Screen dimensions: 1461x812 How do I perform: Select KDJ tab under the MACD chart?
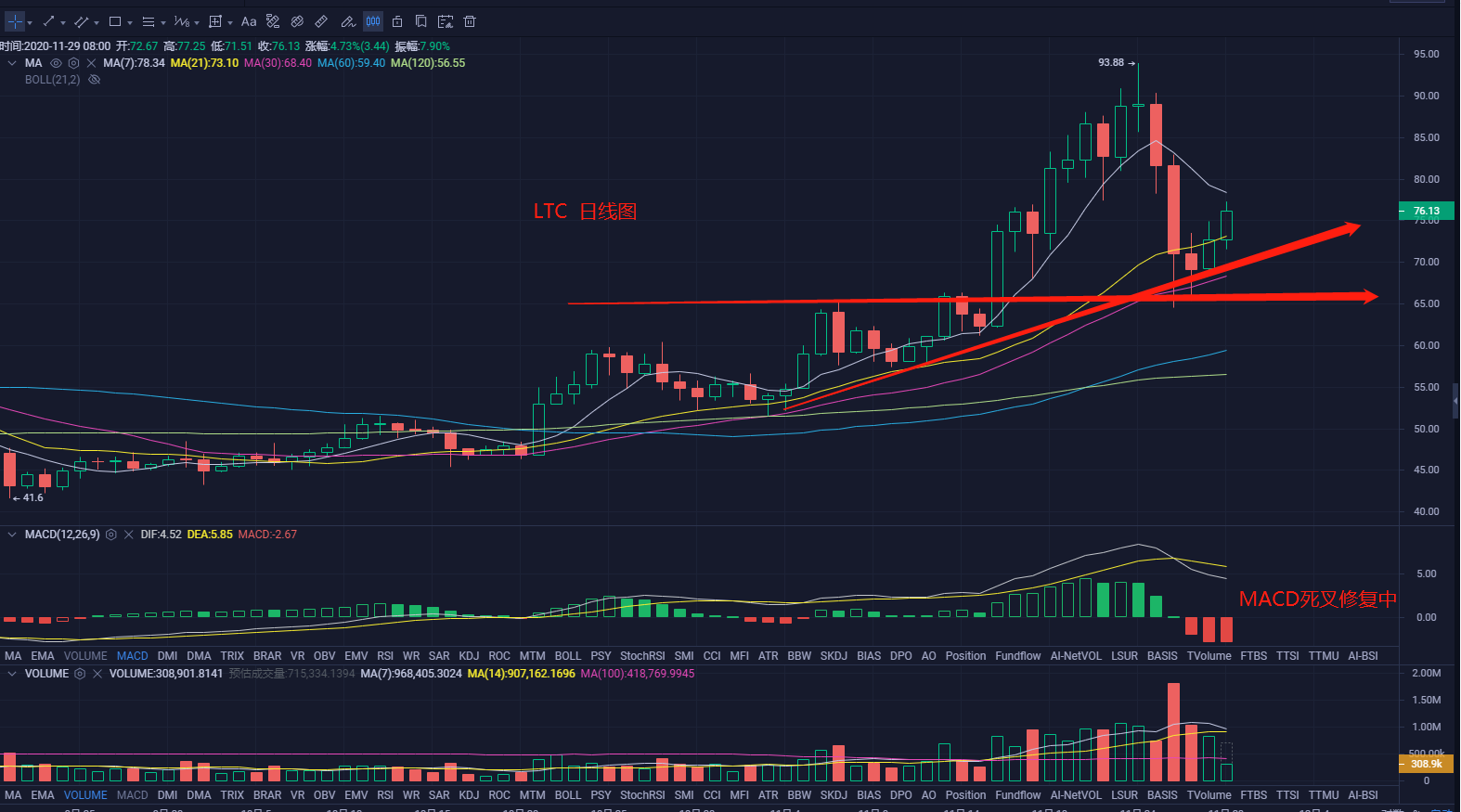click(469, 656)
